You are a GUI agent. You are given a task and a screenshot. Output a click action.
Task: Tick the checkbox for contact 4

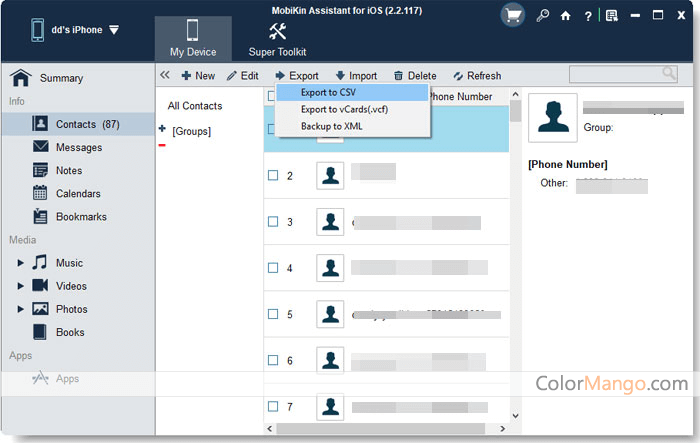coord(273,267)
